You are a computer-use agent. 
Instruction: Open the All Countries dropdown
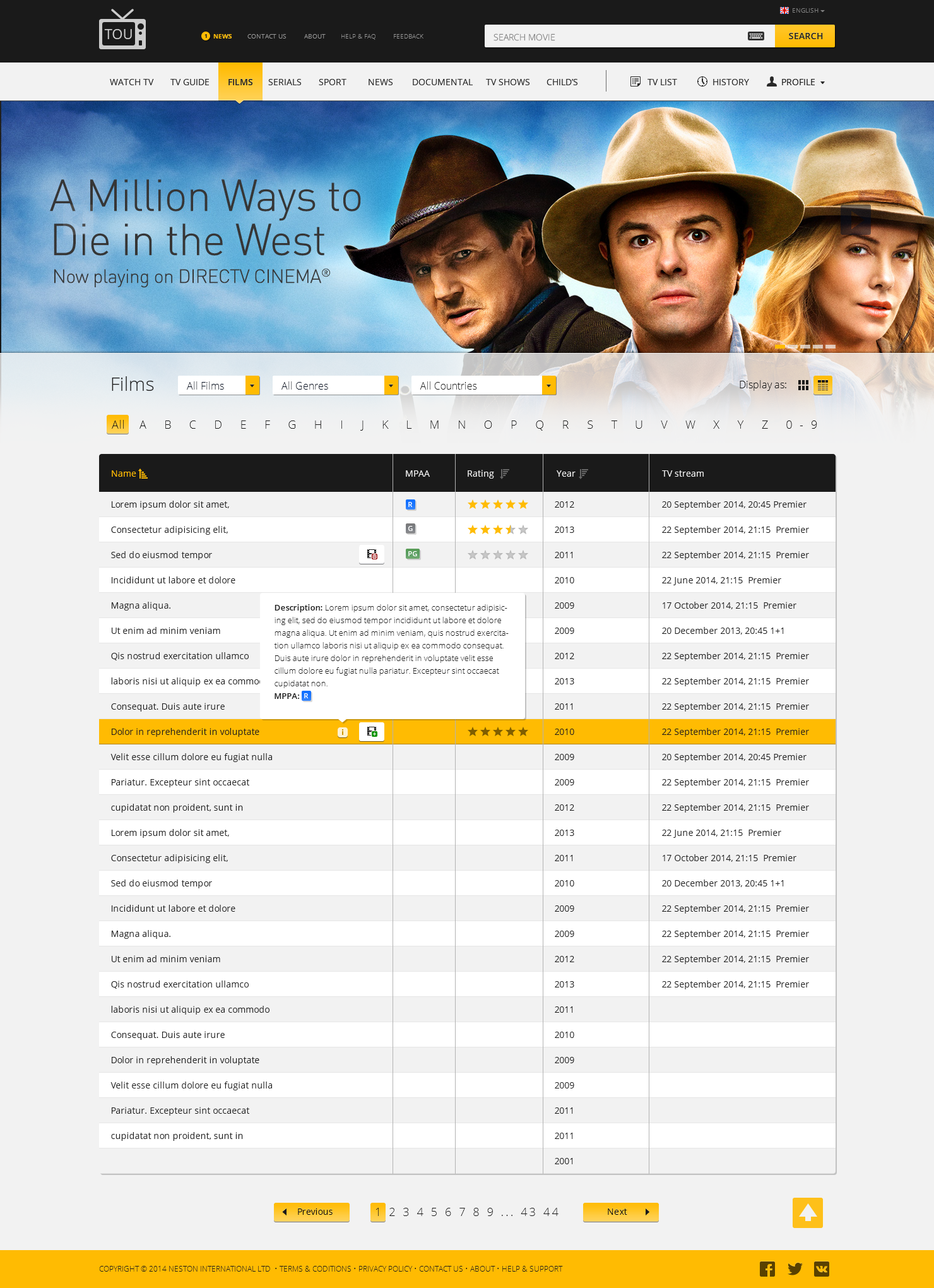[483, 385]
